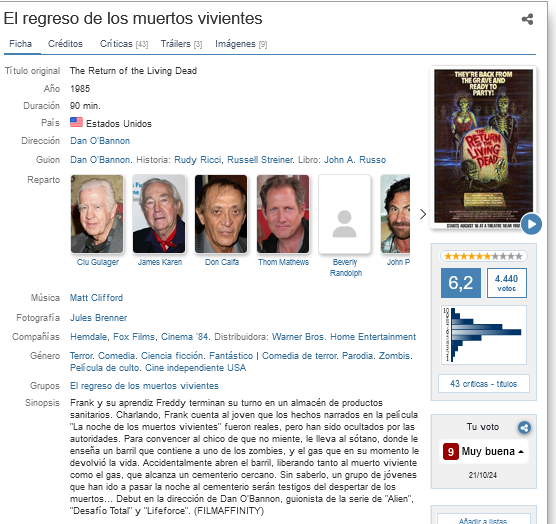The height and width of the screenshot is (524, 556).
Task: Open the James Karen name link
Action: 160,262
